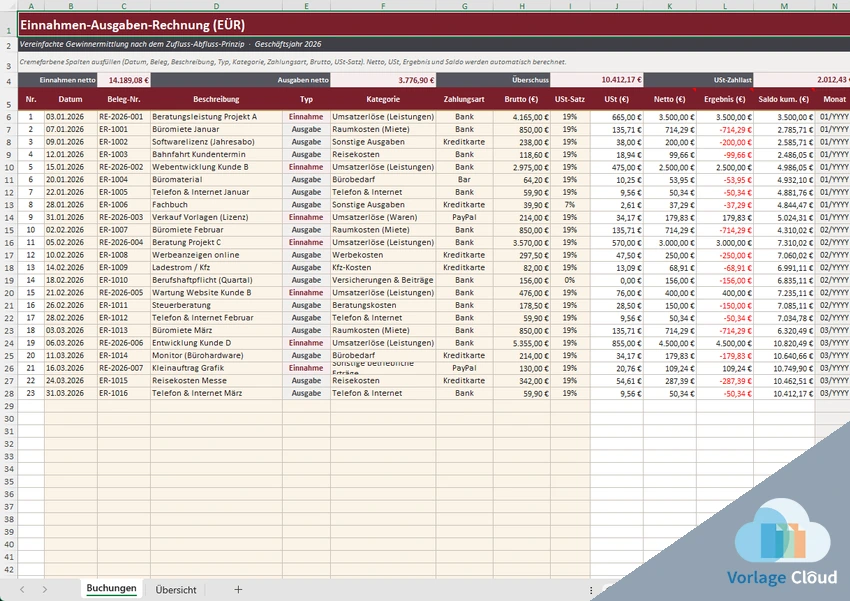Select USt-Satz cell 7%
The image size is (850, 601).
[x=570, y=205]
